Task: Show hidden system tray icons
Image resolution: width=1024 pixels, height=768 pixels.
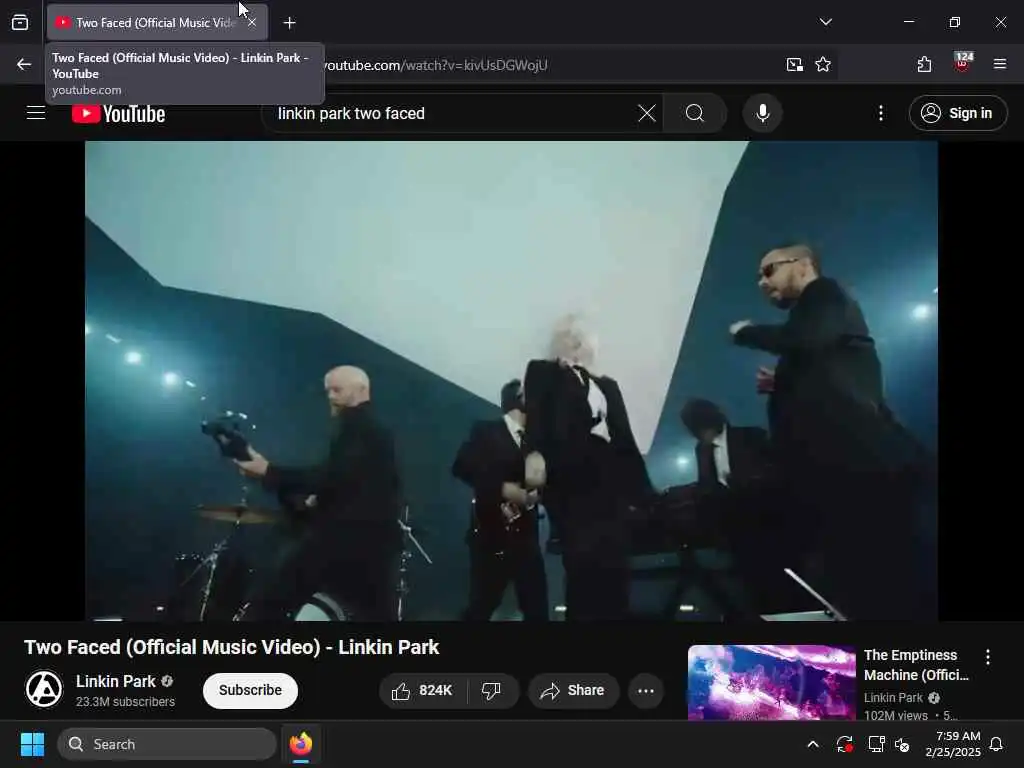Action: pyautogui.click(x=812, y=744)
